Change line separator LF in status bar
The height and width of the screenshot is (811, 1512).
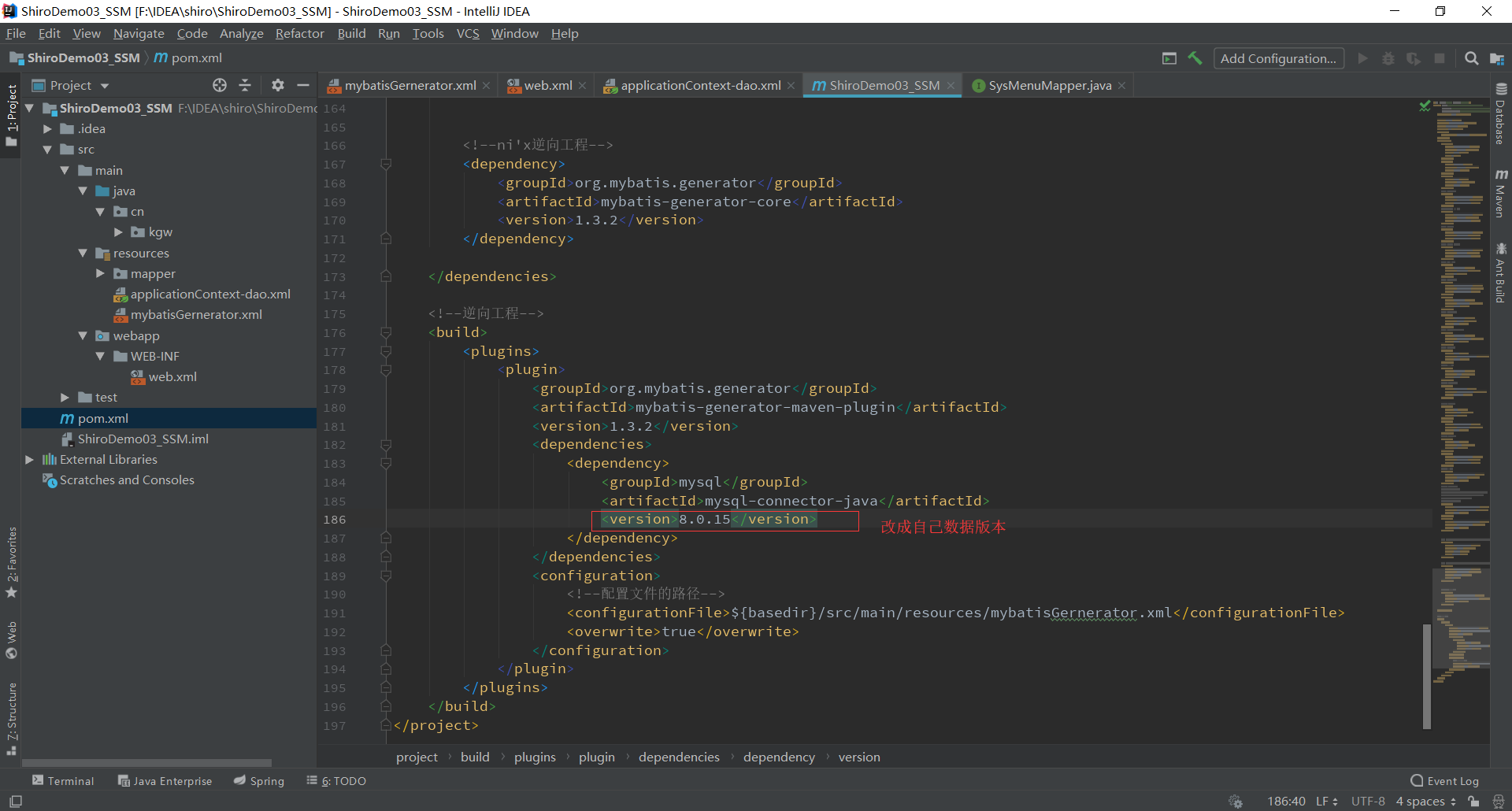tap(1327, 802)
